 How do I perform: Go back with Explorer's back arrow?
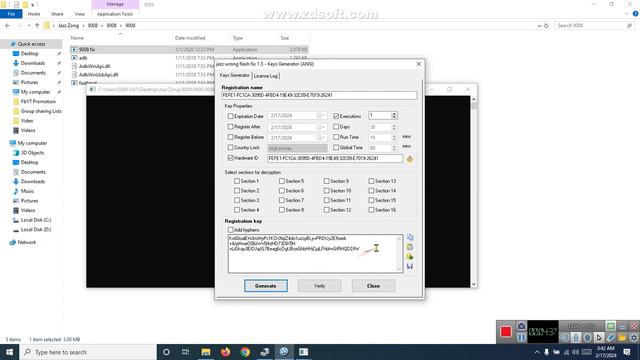coord(8,26)
